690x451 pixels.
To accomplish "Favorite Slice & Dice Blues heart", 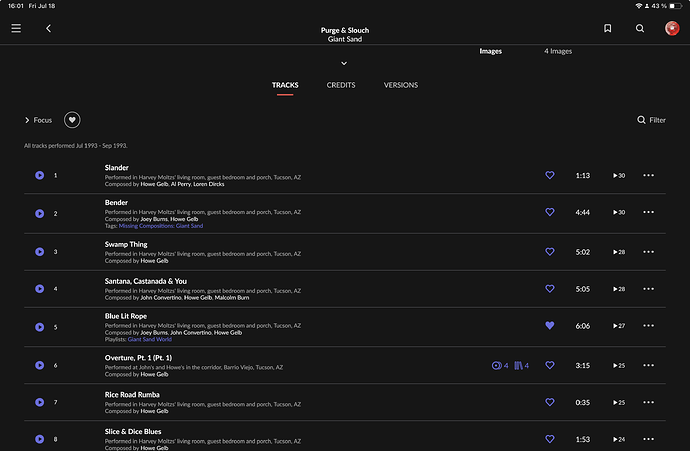I will point(550,439).
